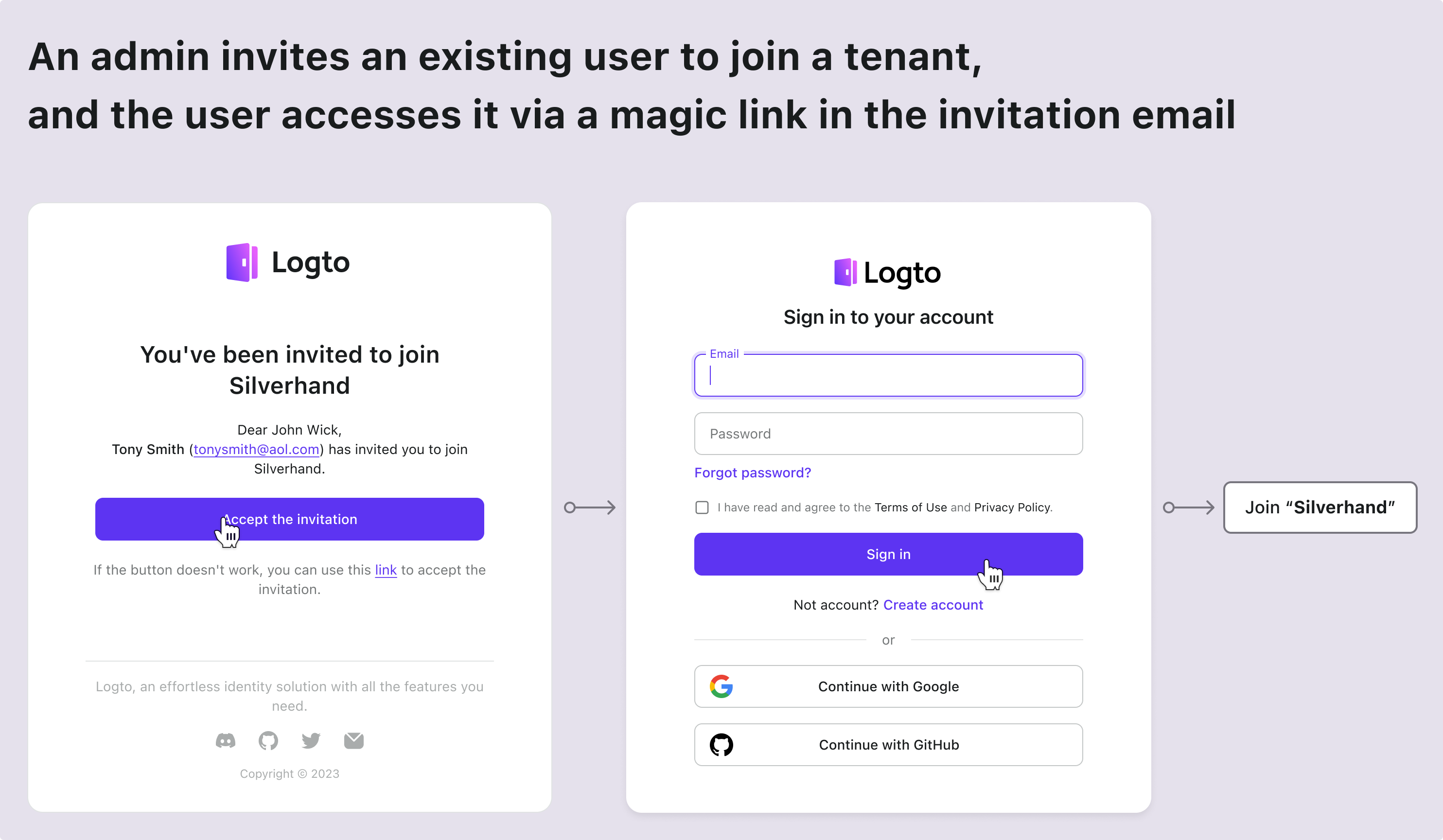Click the Discord social icon
This screenshot has width=1443, height=840.
(x=224, y=740)
